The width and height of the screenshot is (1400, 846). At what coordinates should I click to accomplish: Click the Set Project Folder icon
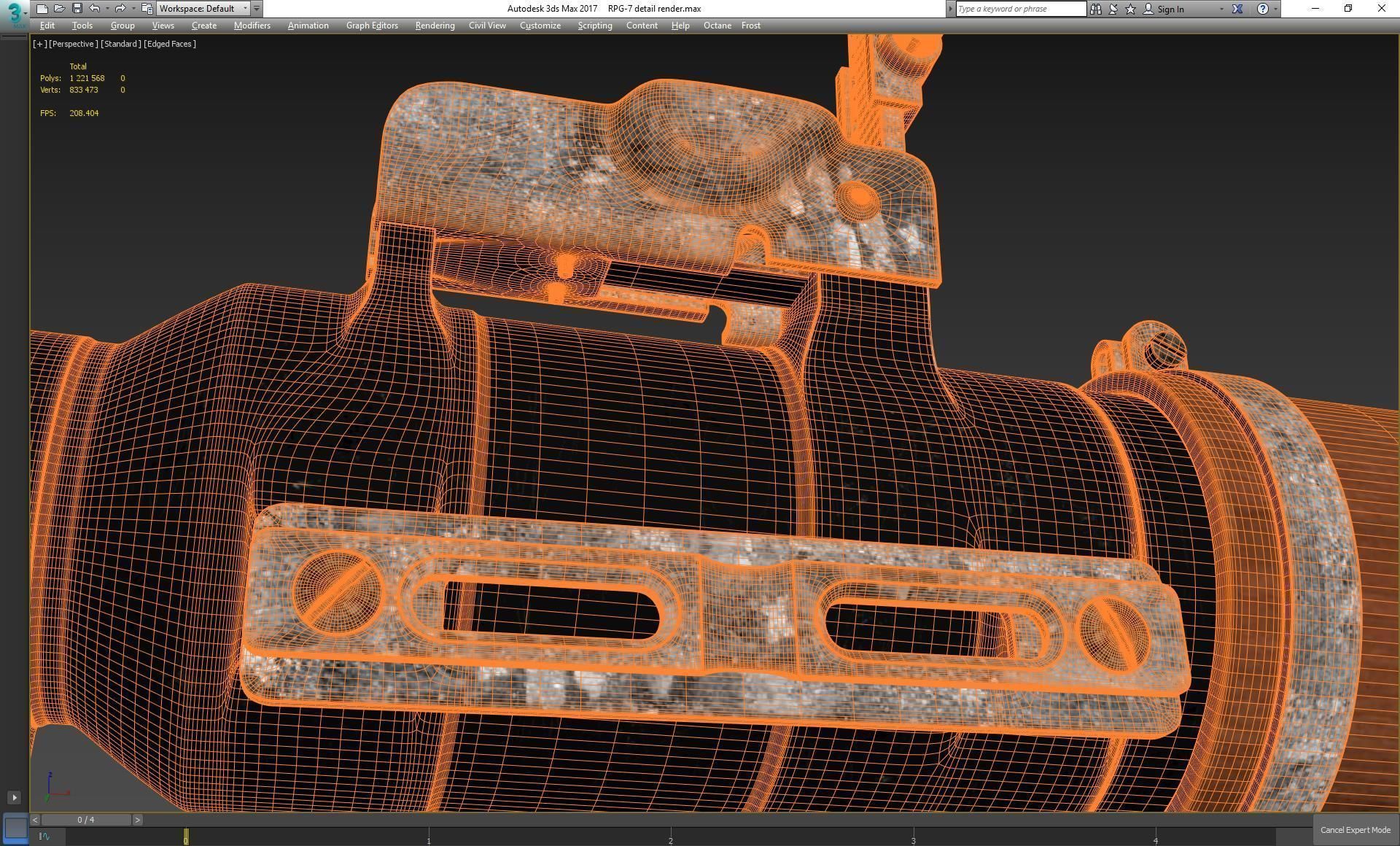(147, 9)
